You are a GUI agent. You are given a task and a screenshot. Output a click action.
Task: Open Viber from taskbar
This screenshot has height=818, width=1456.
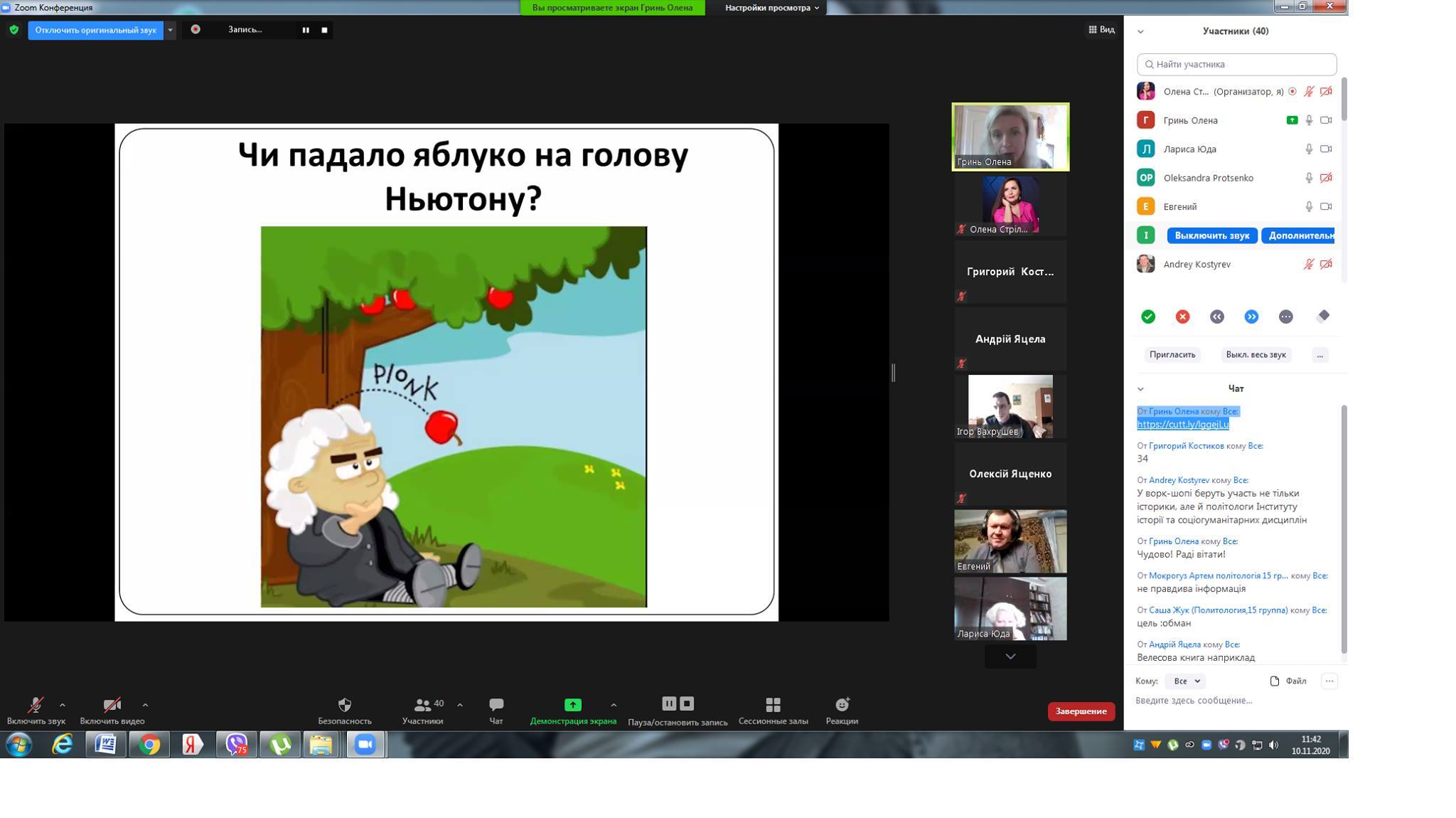tap(236, 745)
